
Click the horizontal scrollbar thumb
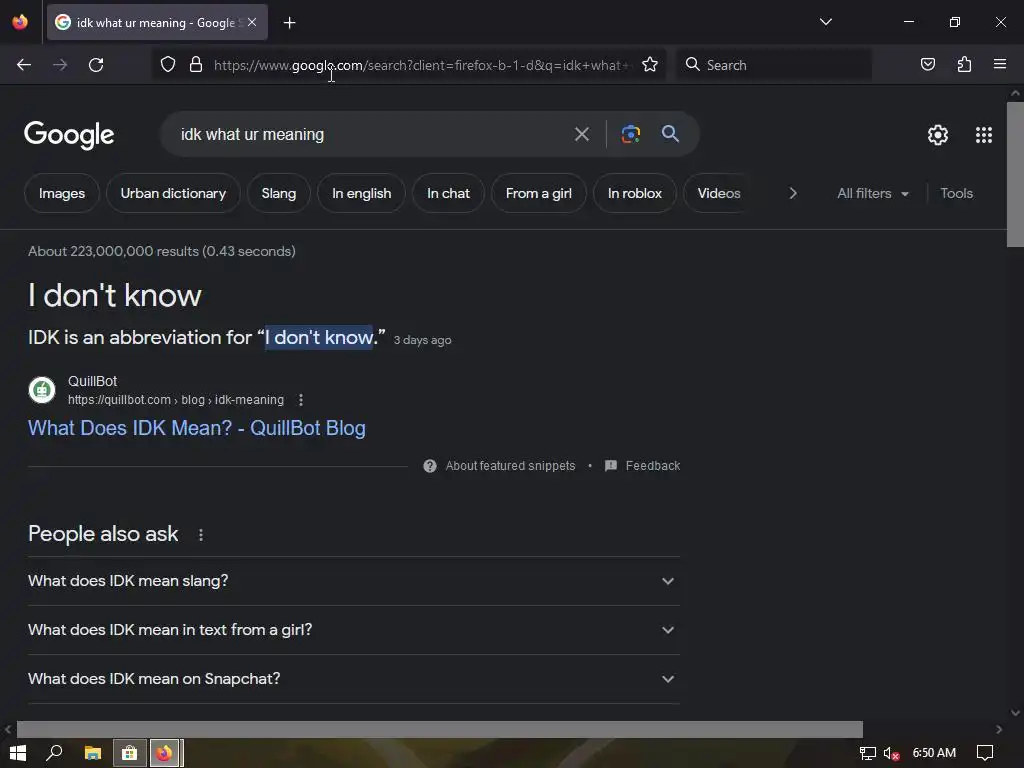coord(440,729)
